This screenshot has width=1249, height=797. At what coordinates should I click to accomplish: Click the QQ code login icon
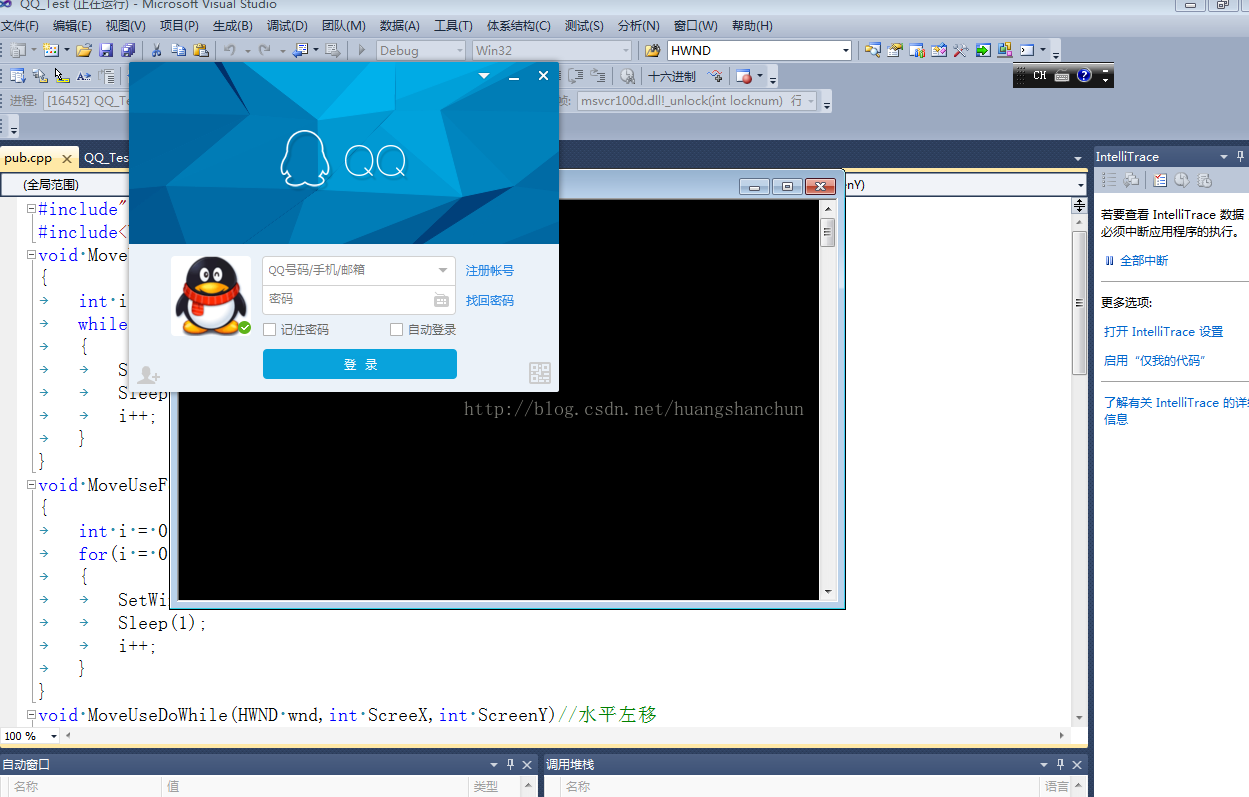pyautogui.click(x=540, y=374)
